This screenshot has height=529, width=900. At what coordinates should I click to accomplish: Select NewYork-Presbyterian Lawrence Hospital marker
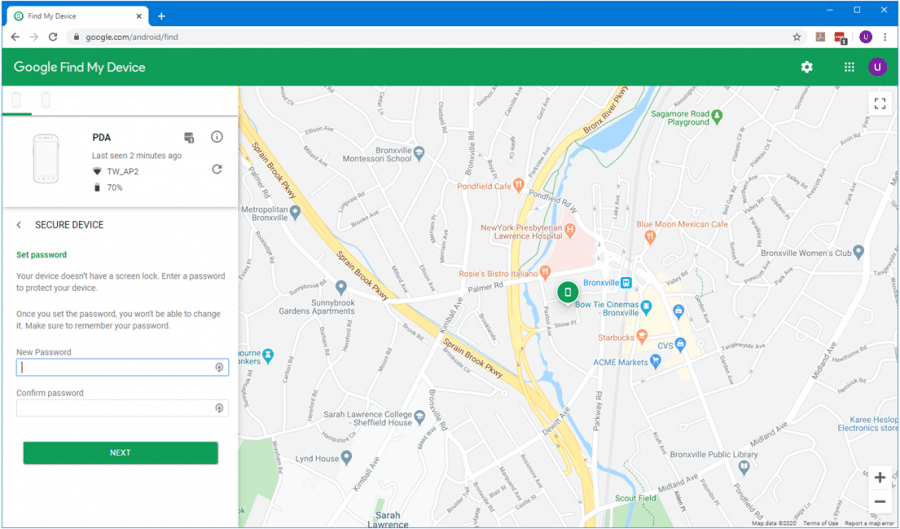click(x=570, y=231)
